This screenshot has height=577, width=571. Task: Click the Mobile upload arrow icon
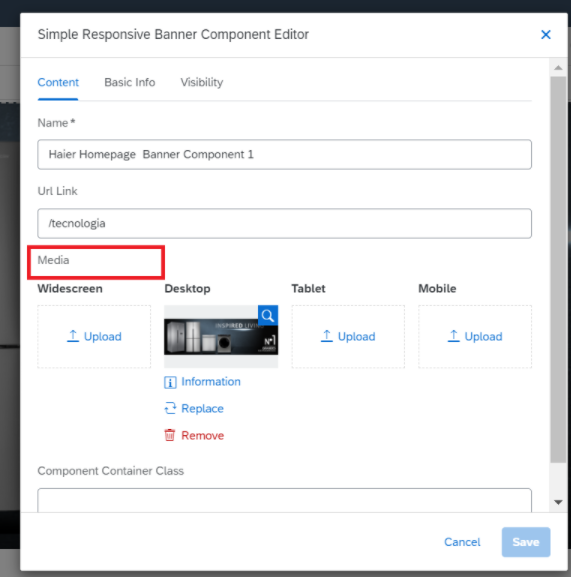coord(454,336)
